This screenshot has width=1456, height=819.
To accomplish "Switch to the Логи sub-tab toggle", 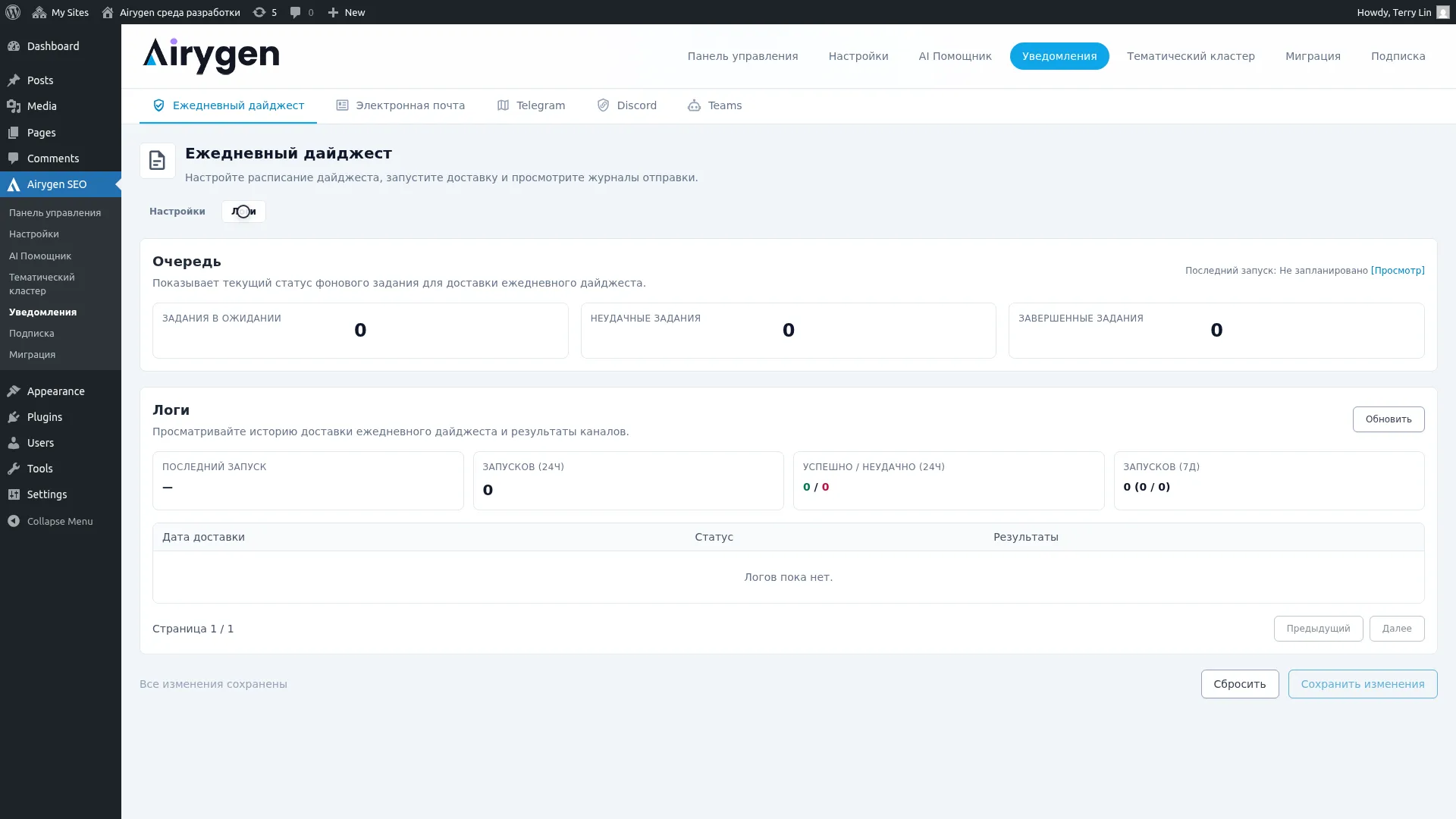I will (243, 212).
